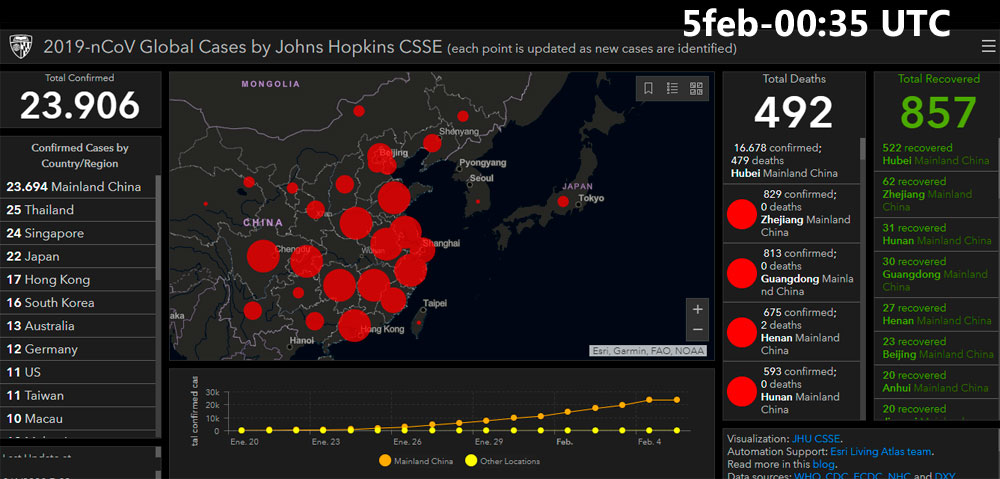Viewport: 1000px width, 479px height.
Task: Open the Esri Living Atlas team link
Action: point(881,452)
